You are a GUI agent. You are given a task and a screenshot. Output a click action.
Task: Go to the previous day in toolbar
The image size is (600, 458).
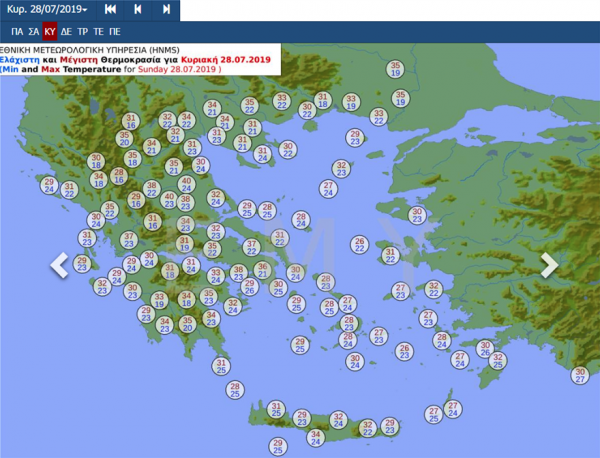(x=138, y=9)
